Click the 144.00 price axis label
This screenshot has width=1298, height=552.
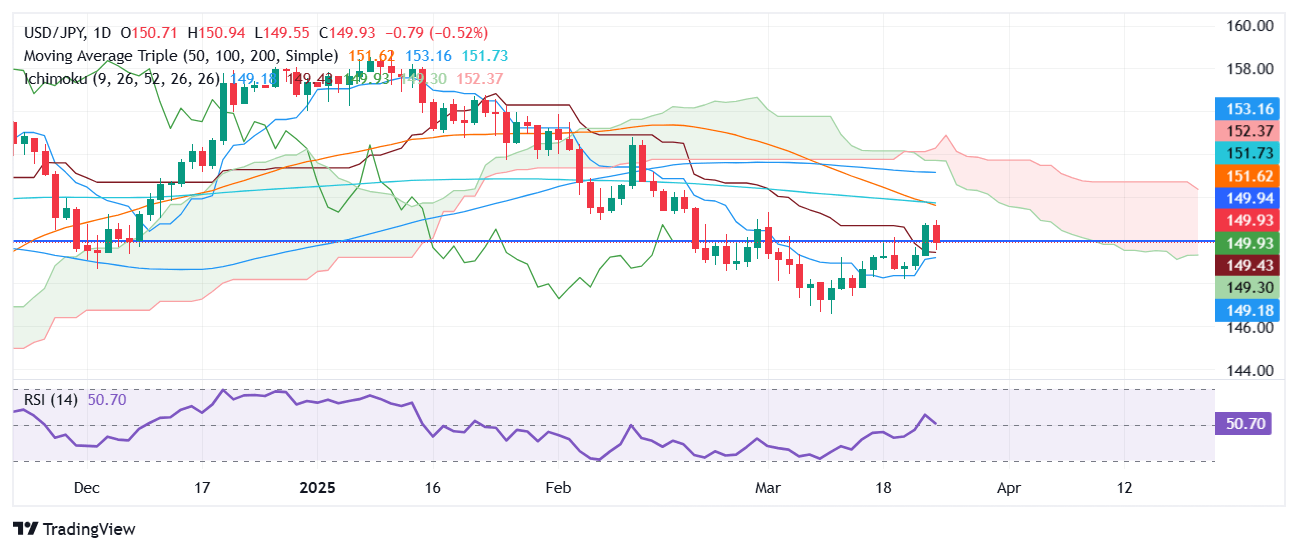tap(1249, 370)
